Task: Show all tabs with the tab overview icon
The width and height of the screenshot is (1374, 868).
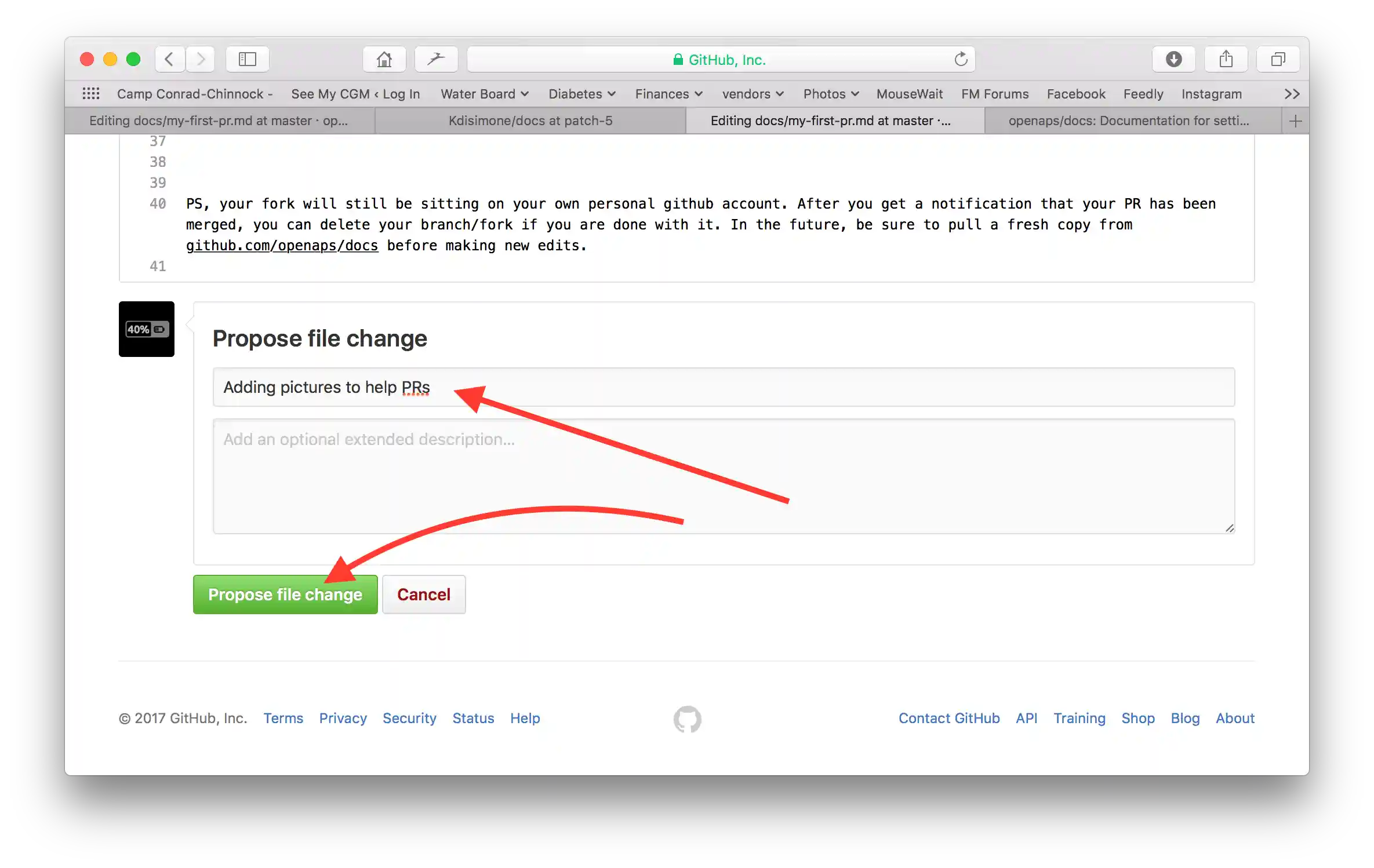Action: tap(1278, 59)
